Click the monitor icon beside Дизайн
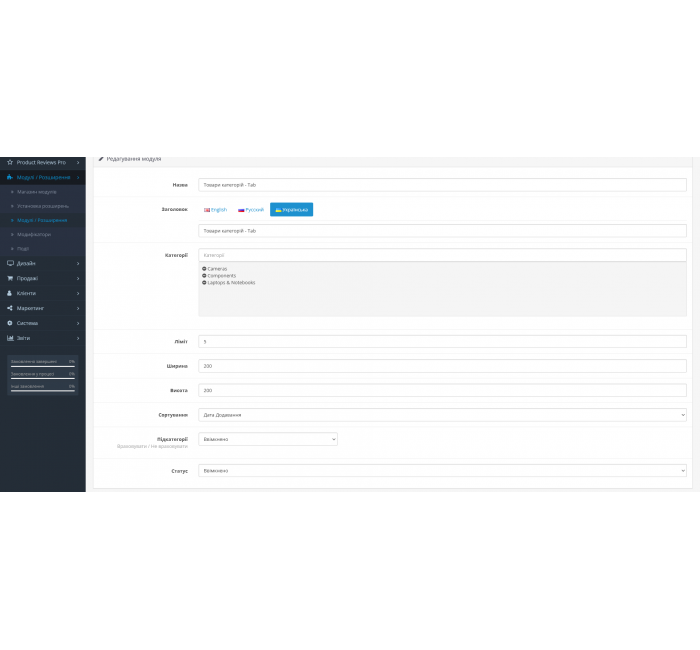Image resolution: width=700 pixels, height=650 pixels. [x=10, y=263]
